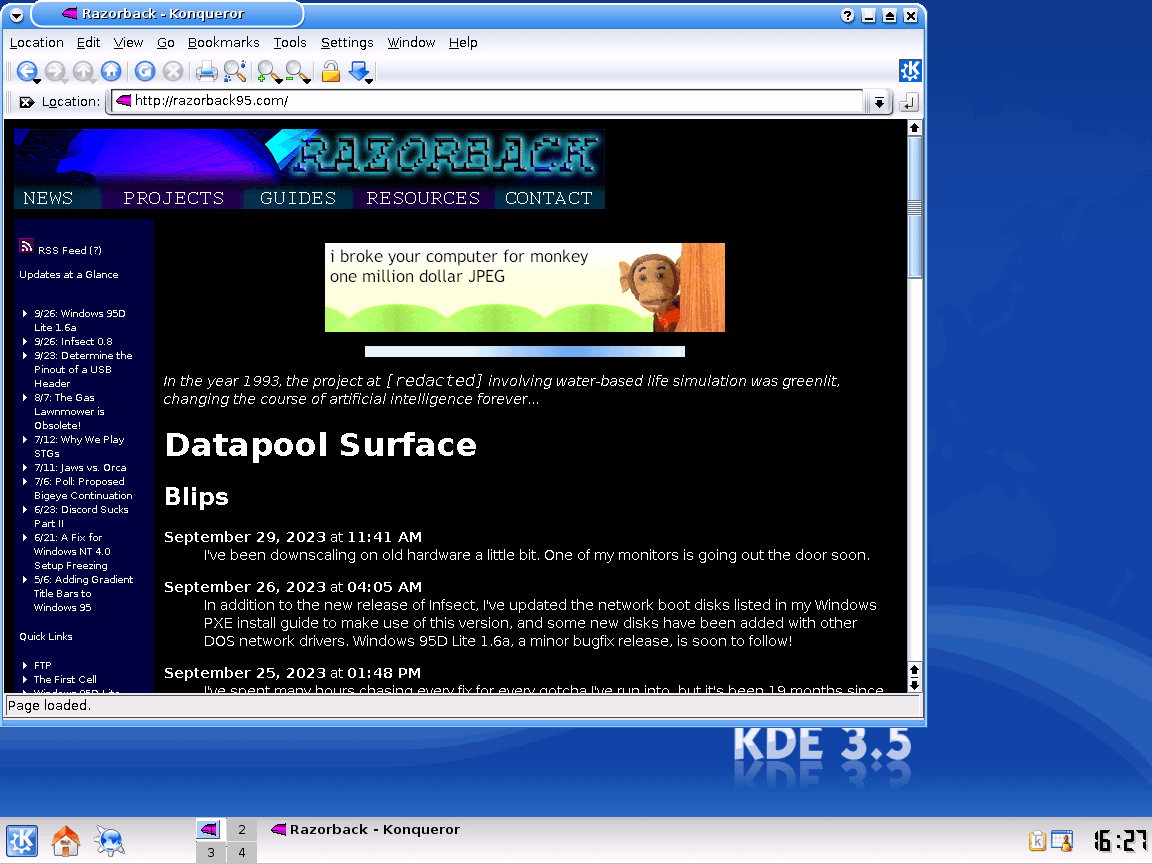Open the Go menu
The height and width of the screenshot is (864, 1152).
(166, 43)
